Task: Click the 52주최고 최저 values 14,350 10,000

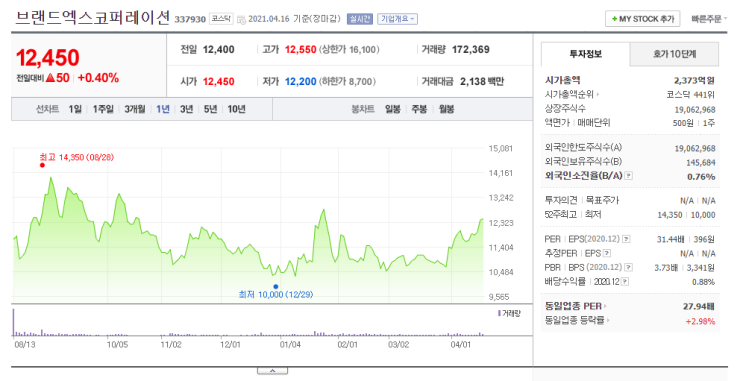Action: (686, 215)
